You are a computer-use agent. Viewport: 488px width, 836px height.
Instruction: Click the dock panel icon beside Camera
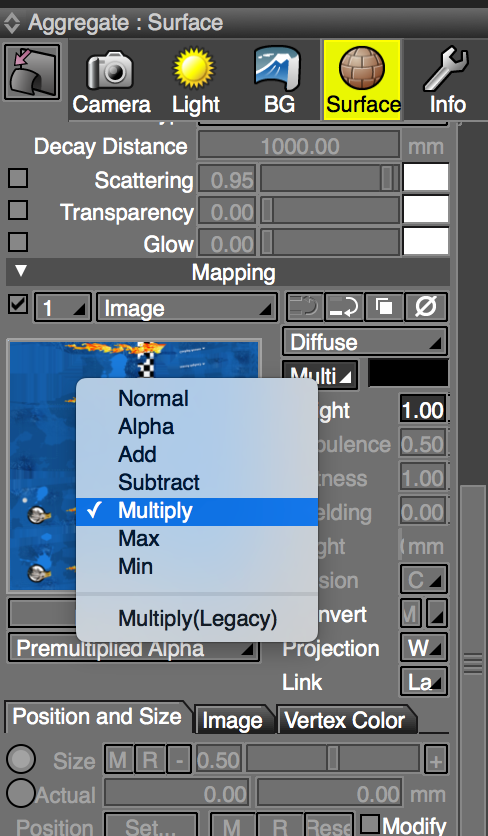click(x=32, y=72)
